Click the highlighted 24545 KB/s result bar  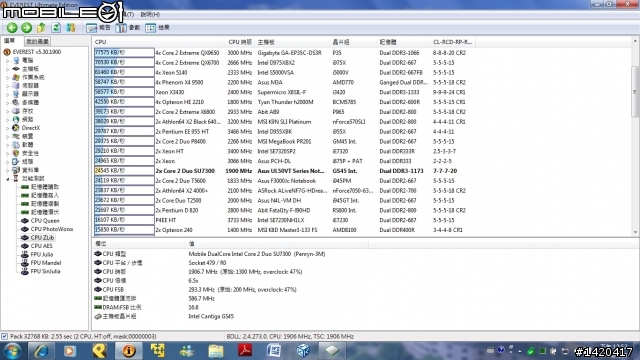coord(124,171)
